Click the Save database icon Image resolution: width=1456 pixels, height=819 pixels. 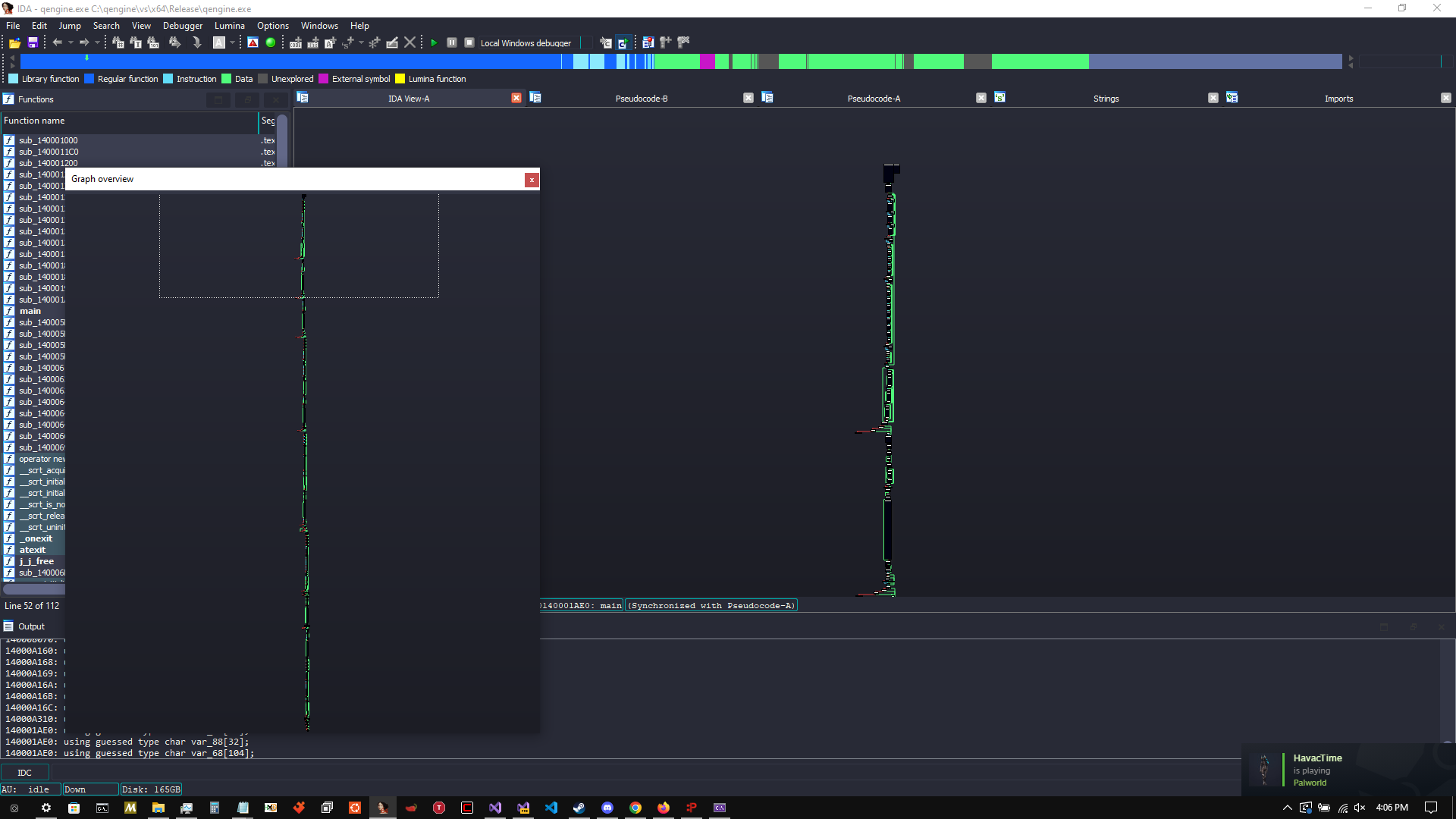click(x=33, y=43)
